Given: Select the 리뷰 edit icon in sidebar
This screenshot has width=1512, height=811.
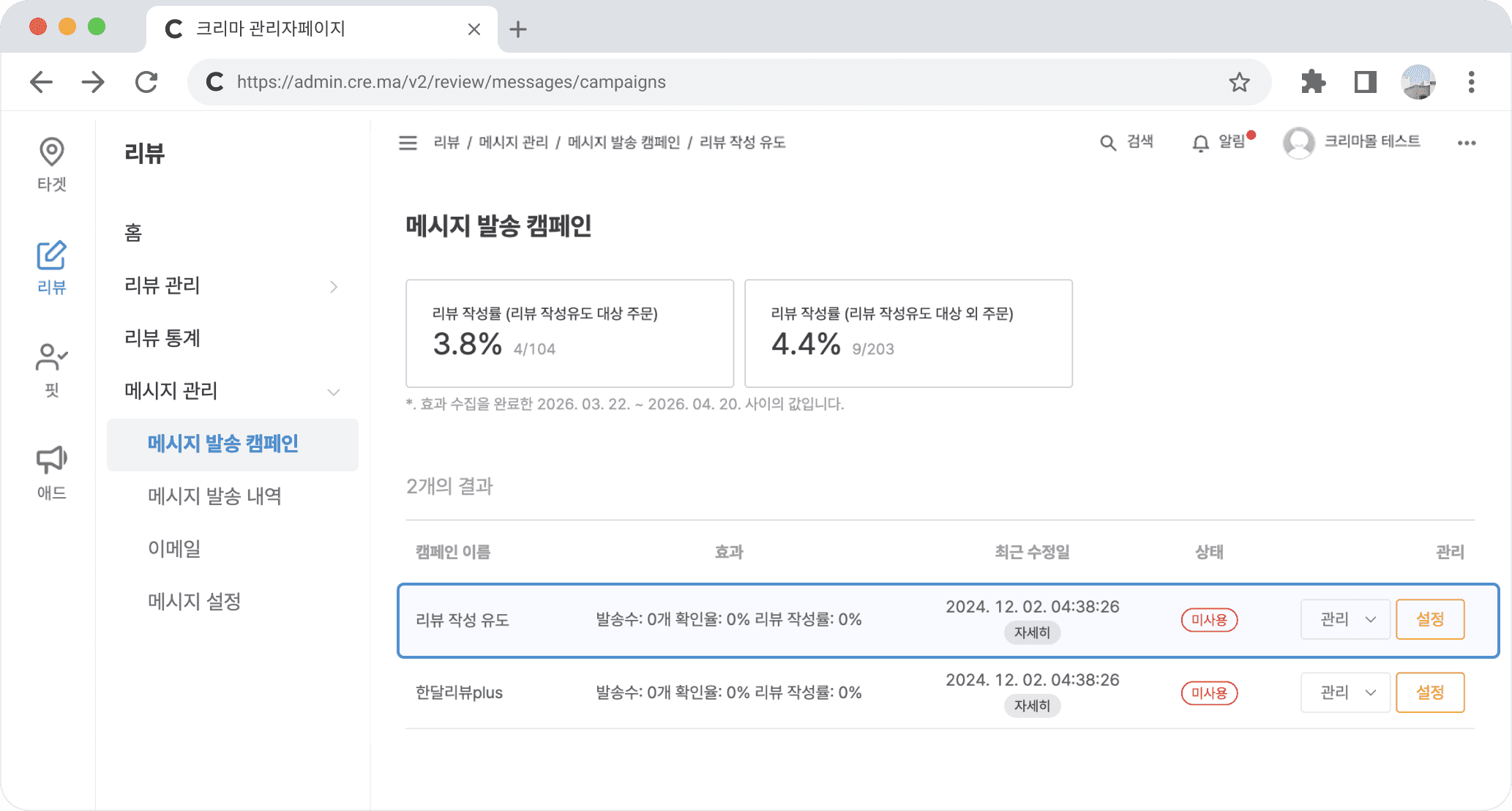Looking at the screenshot, I should [x=51, y=255].
